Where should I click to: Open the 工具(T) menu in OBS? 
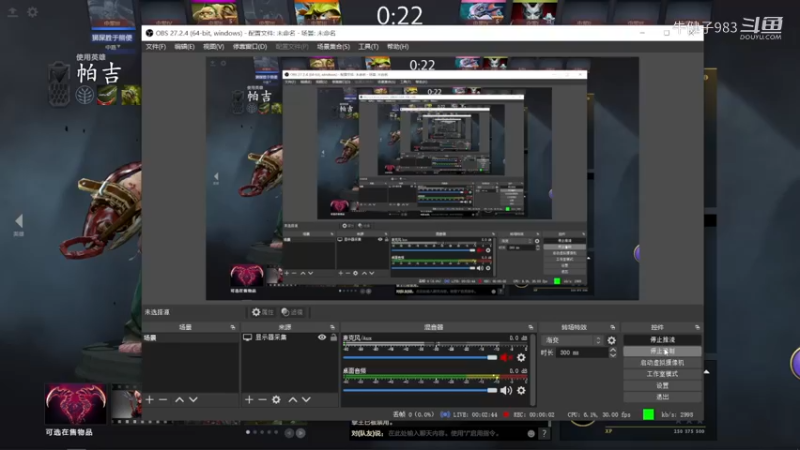point(368,46)
